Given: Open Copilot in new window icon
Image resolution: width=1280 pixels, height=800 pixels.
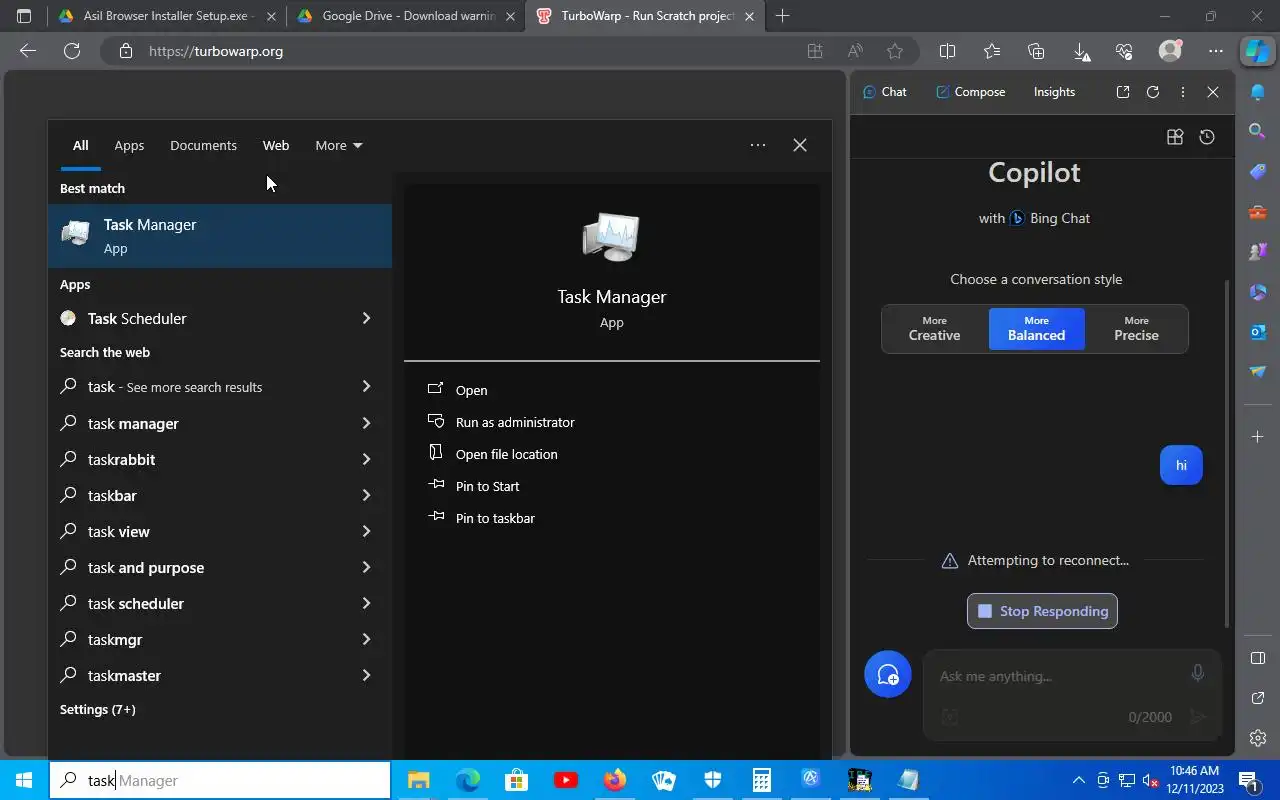Looking at the screenshot, I should coord(1123,92).
